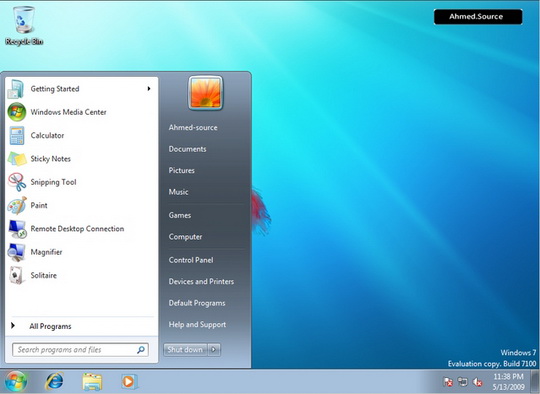Image resolution: width=540 pixels, height=394 pixels.
Task: Click the magnifying glass search icon
Action: (x=141, y=350)
